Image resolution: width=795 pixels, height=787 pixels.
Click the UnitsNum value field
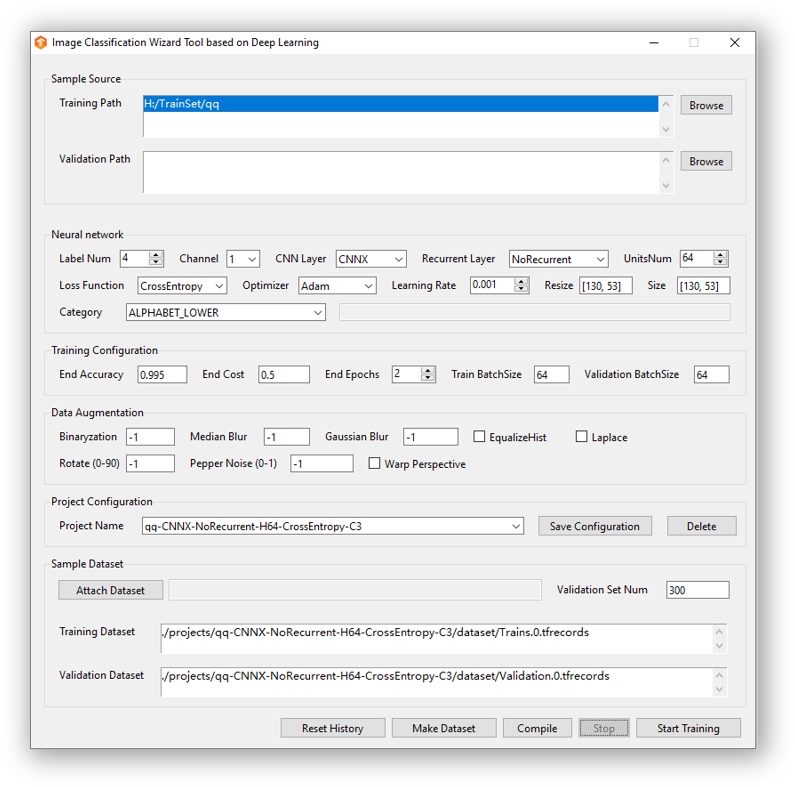[x=697, y=259]
